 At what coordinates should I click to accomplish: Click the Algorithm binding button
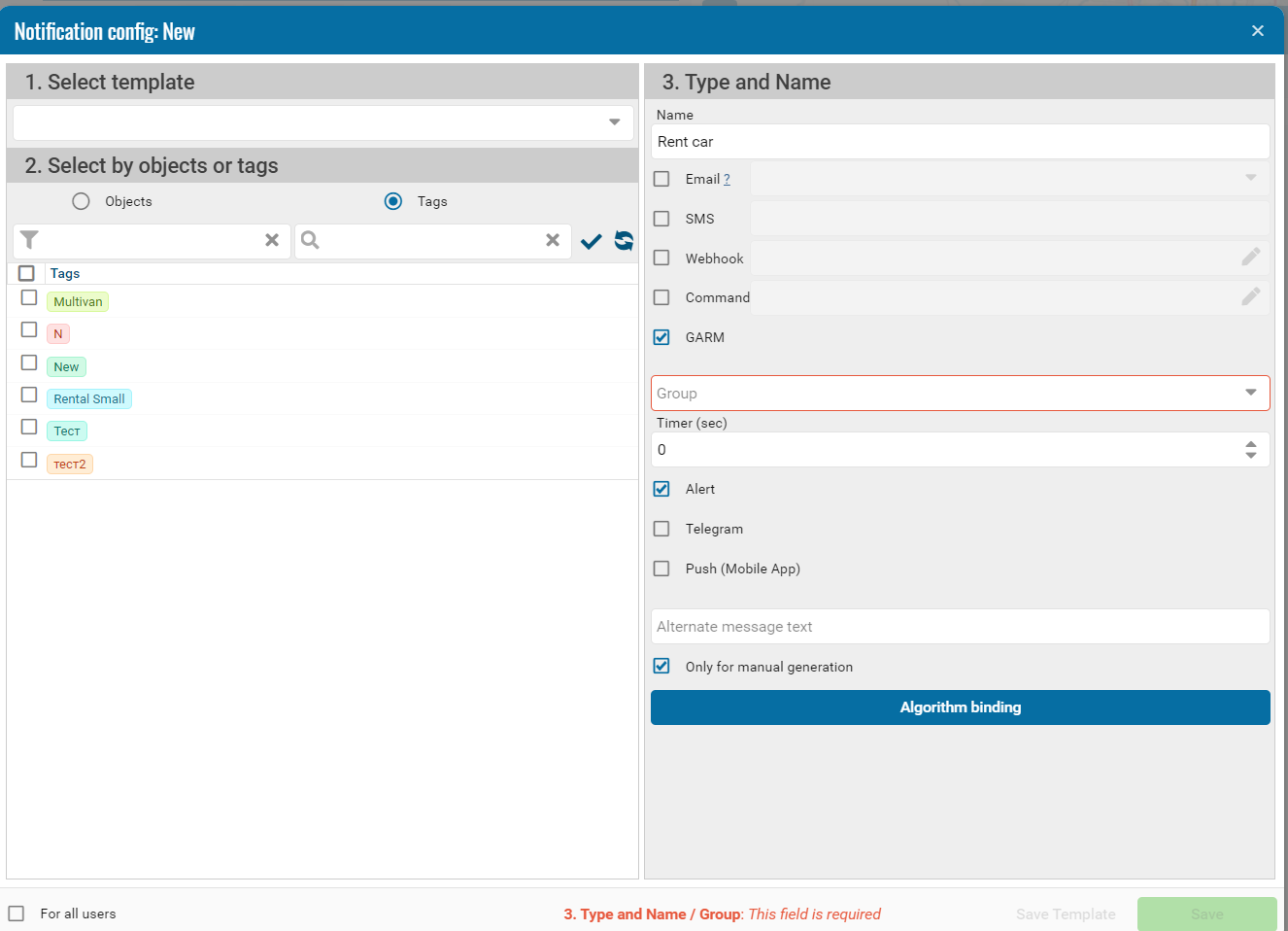[960, 707]
